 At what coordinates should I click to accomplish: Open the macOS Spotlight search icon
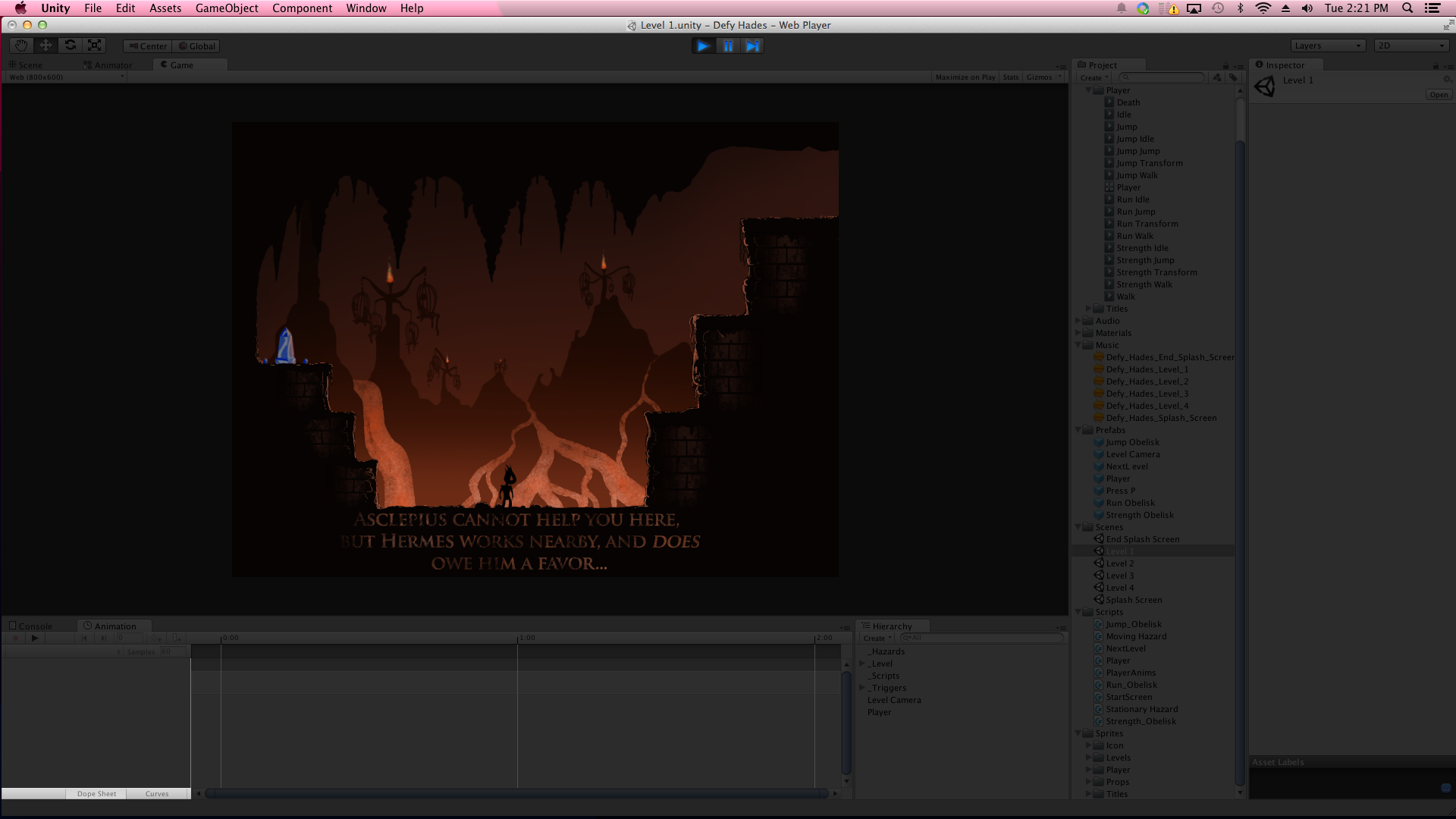[x=1407, y=8]
